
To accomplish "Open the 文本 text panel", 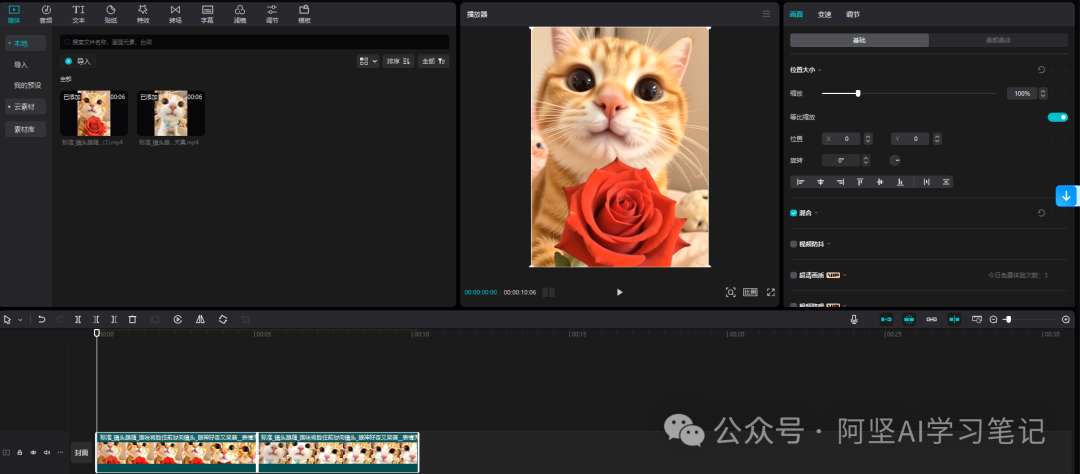I will coord(79,13).
